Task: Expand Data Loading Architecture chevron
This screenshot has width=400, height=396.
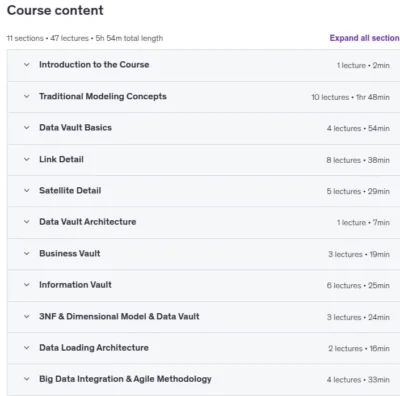Action: [27, 348]
